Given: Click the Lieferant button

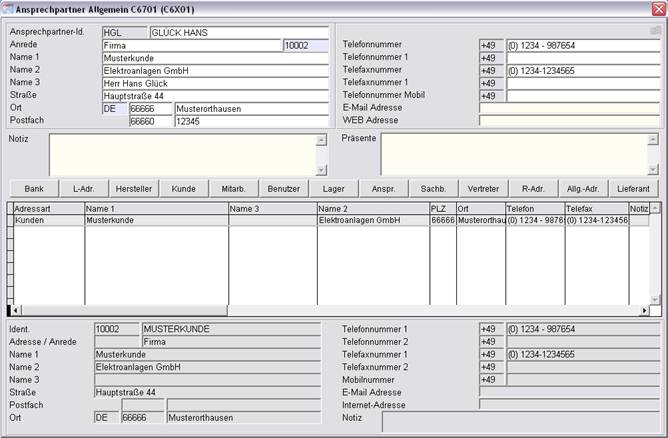Looking at the screenshot, I should 634,188.
